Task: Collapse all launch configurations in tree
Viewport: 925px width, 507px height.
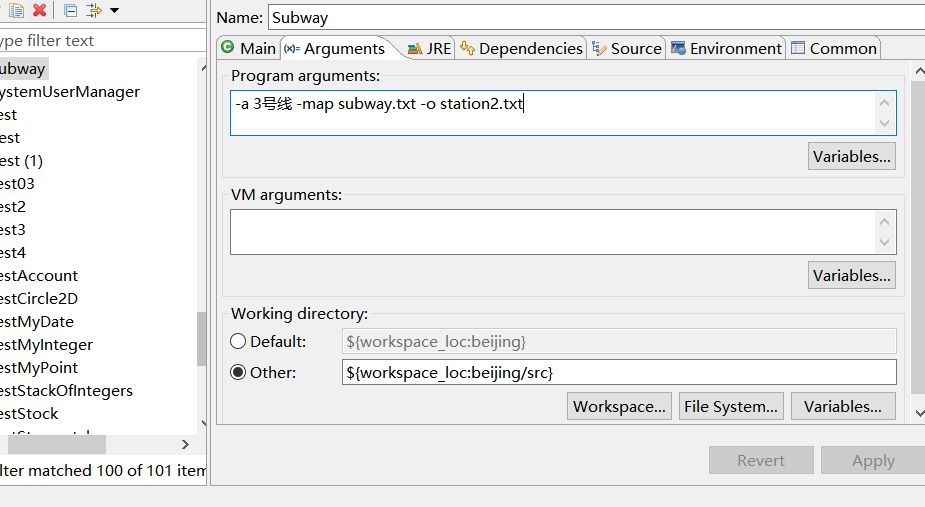Action: pyautogui.click(x=70, y=10)
